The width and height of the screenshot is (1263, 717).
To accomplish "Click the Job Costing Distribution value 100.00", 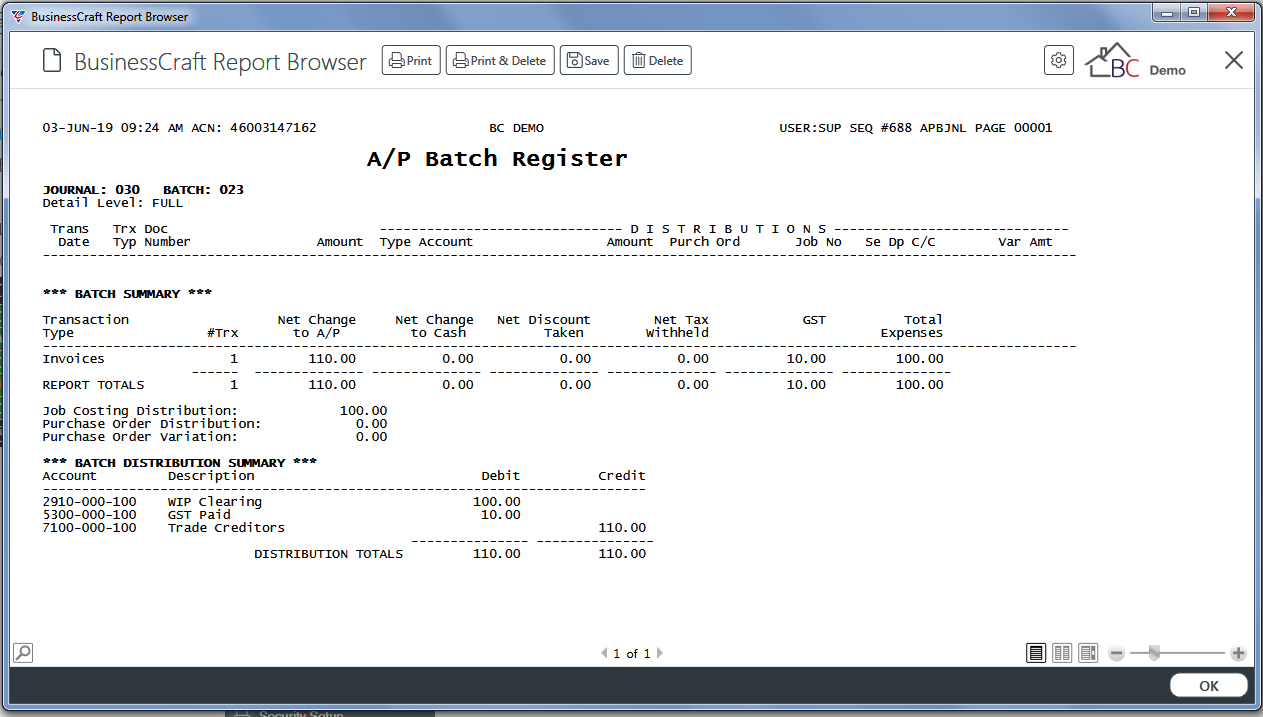I will 364,411.
